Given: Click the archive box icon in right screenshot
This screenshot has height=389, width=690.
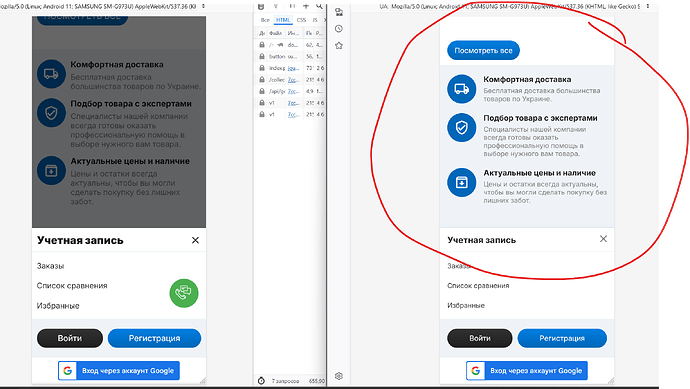Looking at the screenshot, I should (x=462, y=182).
